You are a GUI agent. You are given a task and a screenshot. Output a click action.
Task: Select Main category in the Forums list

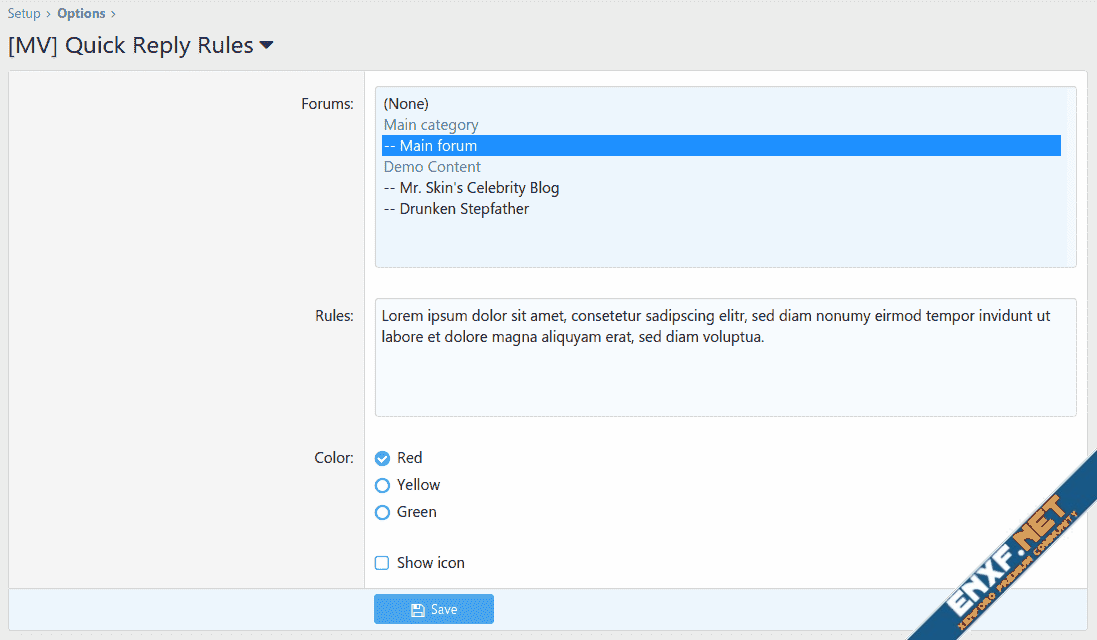click(x=431, y=125)
